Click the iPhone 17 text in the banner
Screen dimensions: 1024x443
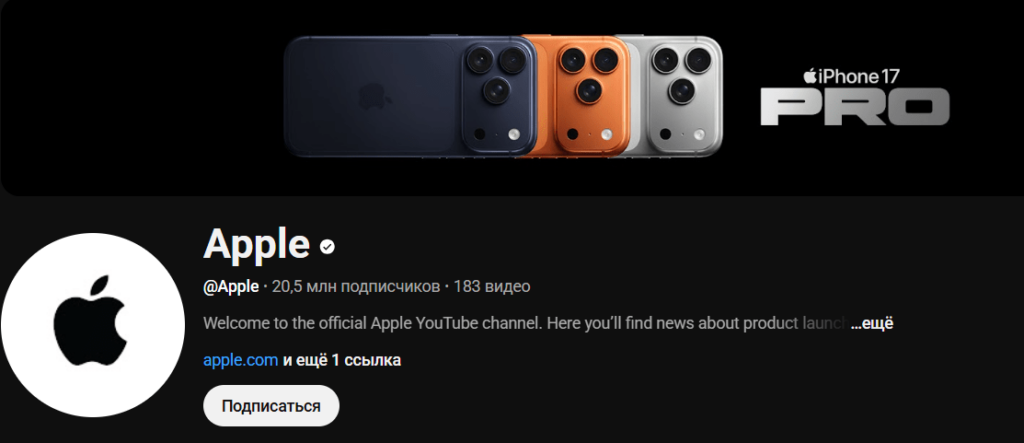point(859,76)
